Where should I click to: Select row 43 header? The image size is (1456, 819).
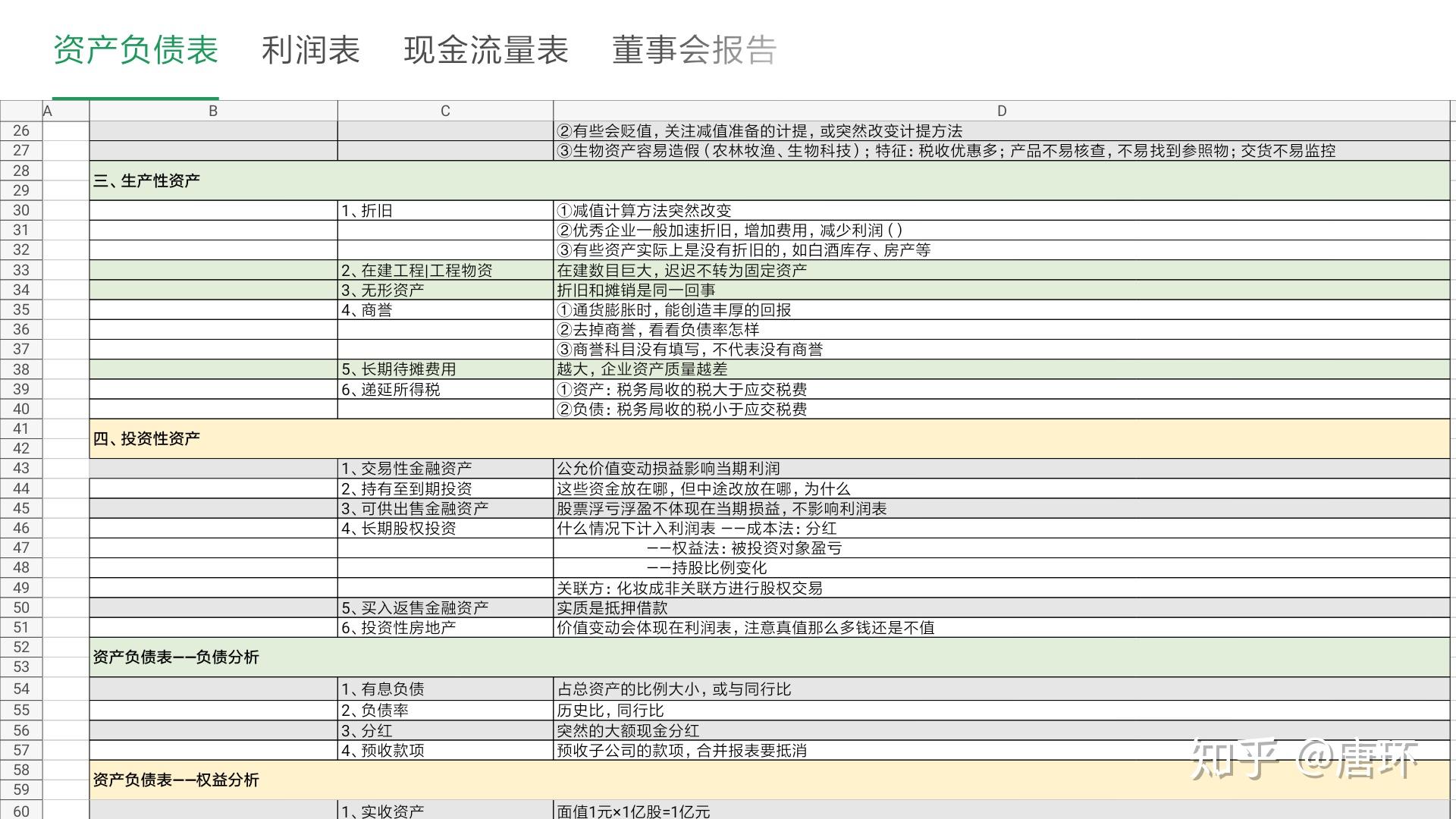[x=21, y=468]
